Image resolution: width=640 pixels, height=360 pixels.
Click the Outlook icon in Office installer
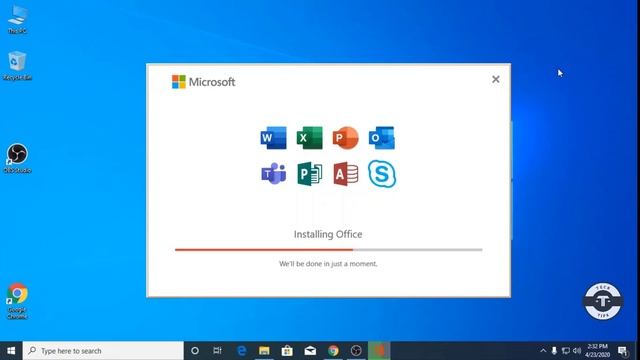point(382,138)
